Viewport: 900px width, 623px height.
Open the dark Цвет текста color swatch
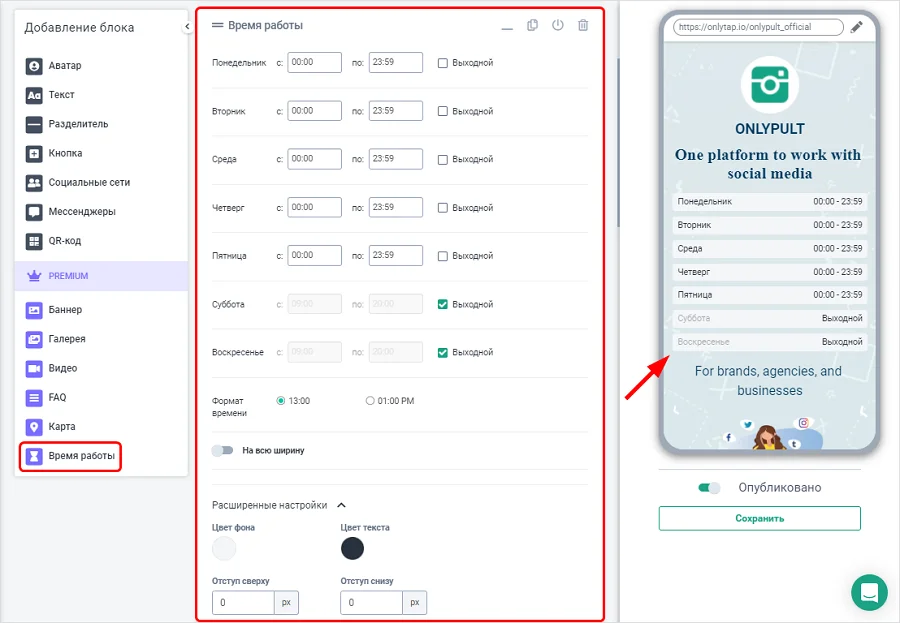point(352,548)
